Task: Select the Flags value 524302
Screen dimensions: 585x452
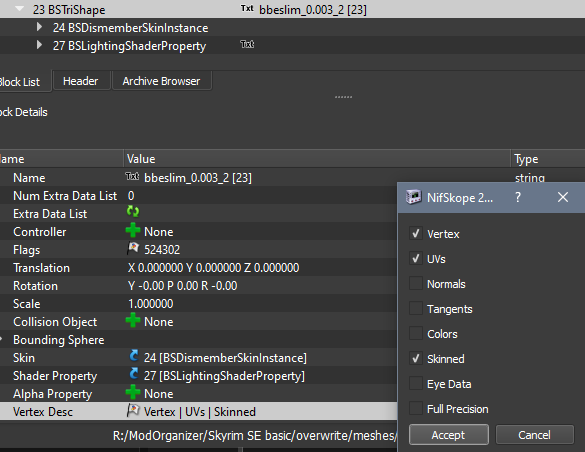Action: (x=162, y=249)
